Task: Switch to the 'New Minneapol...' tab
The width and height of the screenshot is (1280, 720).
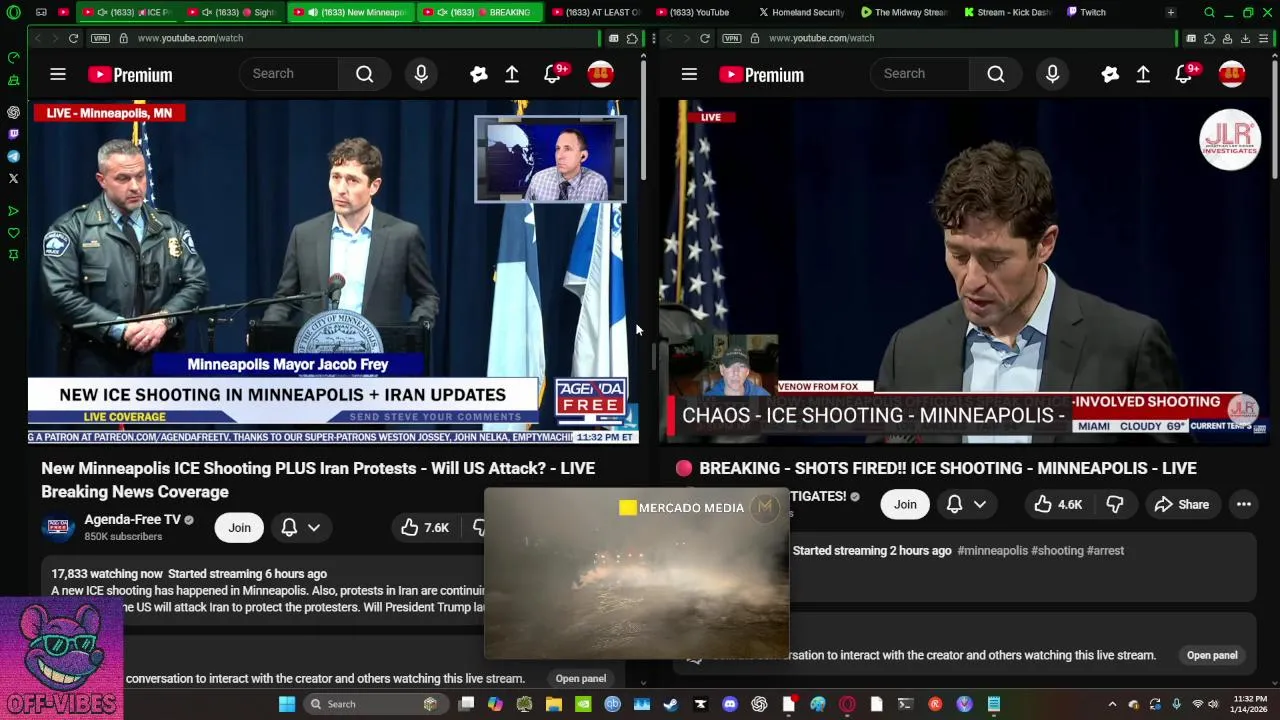Action: coord(350,12)
